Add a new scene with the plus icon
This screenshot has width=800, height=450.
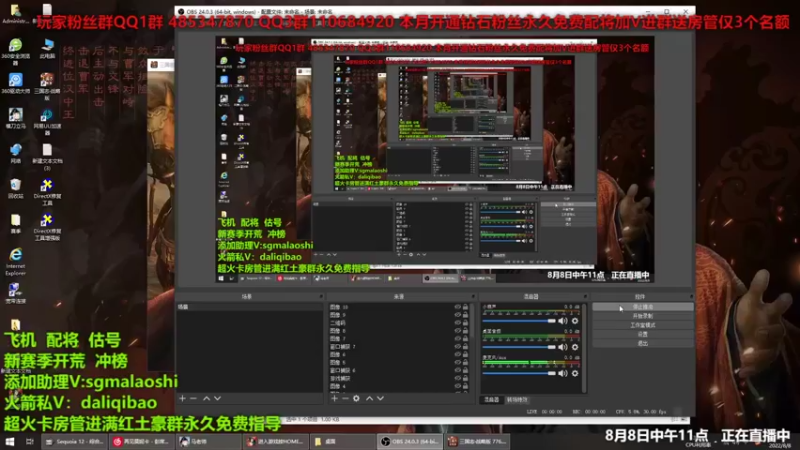(182, 398)
